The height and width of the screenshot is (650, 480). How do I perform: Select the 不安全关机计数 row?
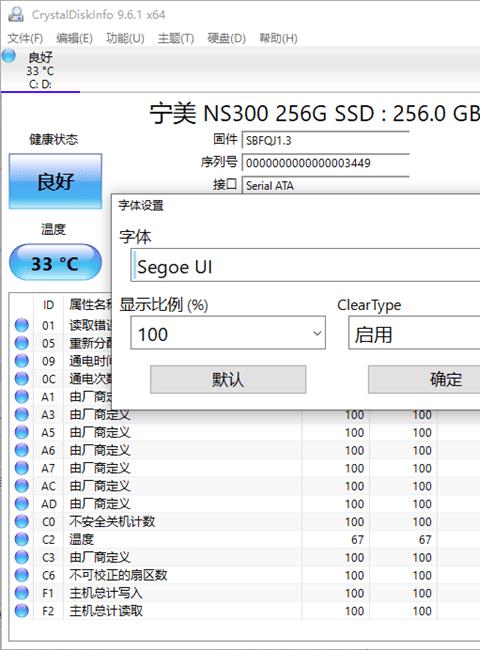tap(245, 521)
